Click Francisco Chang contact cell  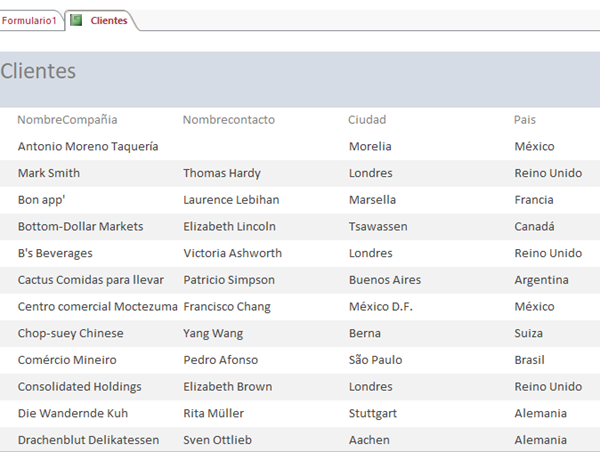(x=227, y=307)
